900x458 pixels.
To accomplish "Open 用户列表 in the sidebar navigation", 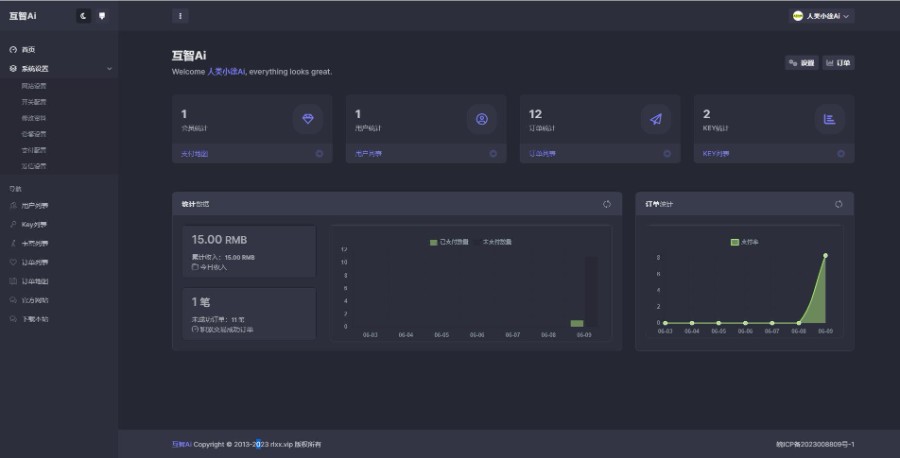I will (35, 206).
